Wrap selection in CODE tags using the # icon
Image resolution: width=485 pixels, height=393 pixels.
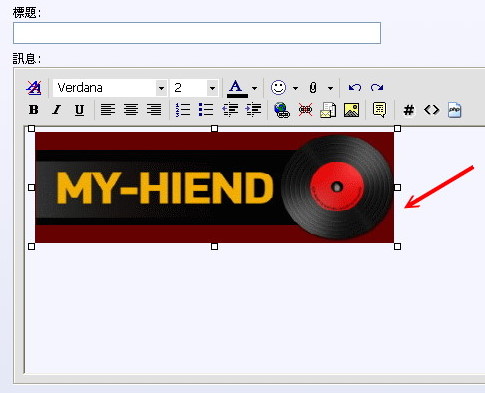pyautogui.click(x=409, y=110)
